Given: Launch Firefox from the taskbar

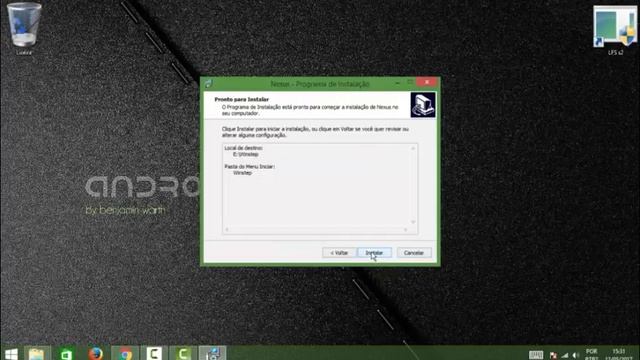Looking at the screenshot, I should (x=96, y=354).
